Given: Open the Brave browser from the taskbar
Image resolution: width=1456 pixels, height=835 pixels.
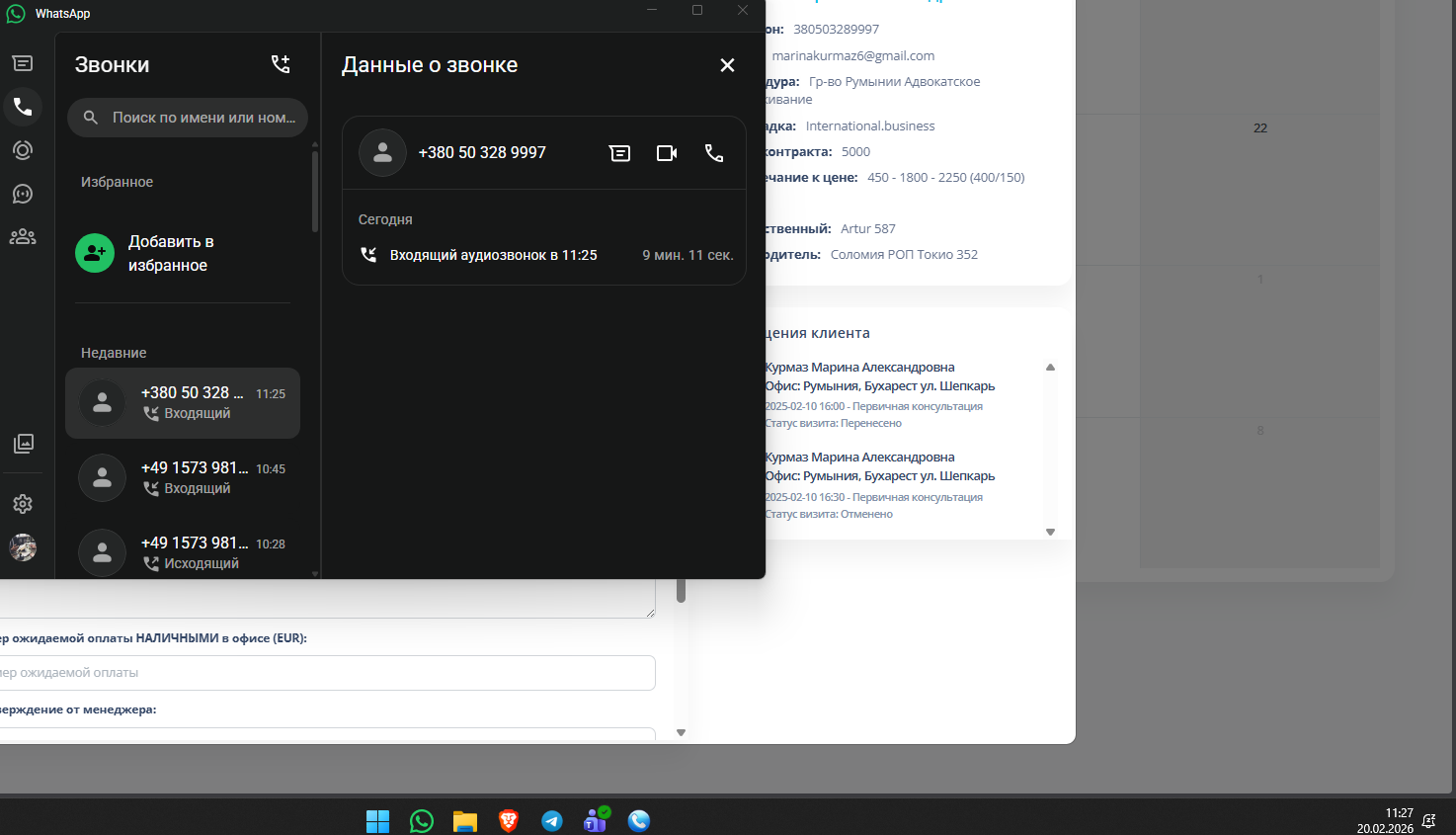Looking at the screenshot, I should pyautogui.click(x=509, y=821).
